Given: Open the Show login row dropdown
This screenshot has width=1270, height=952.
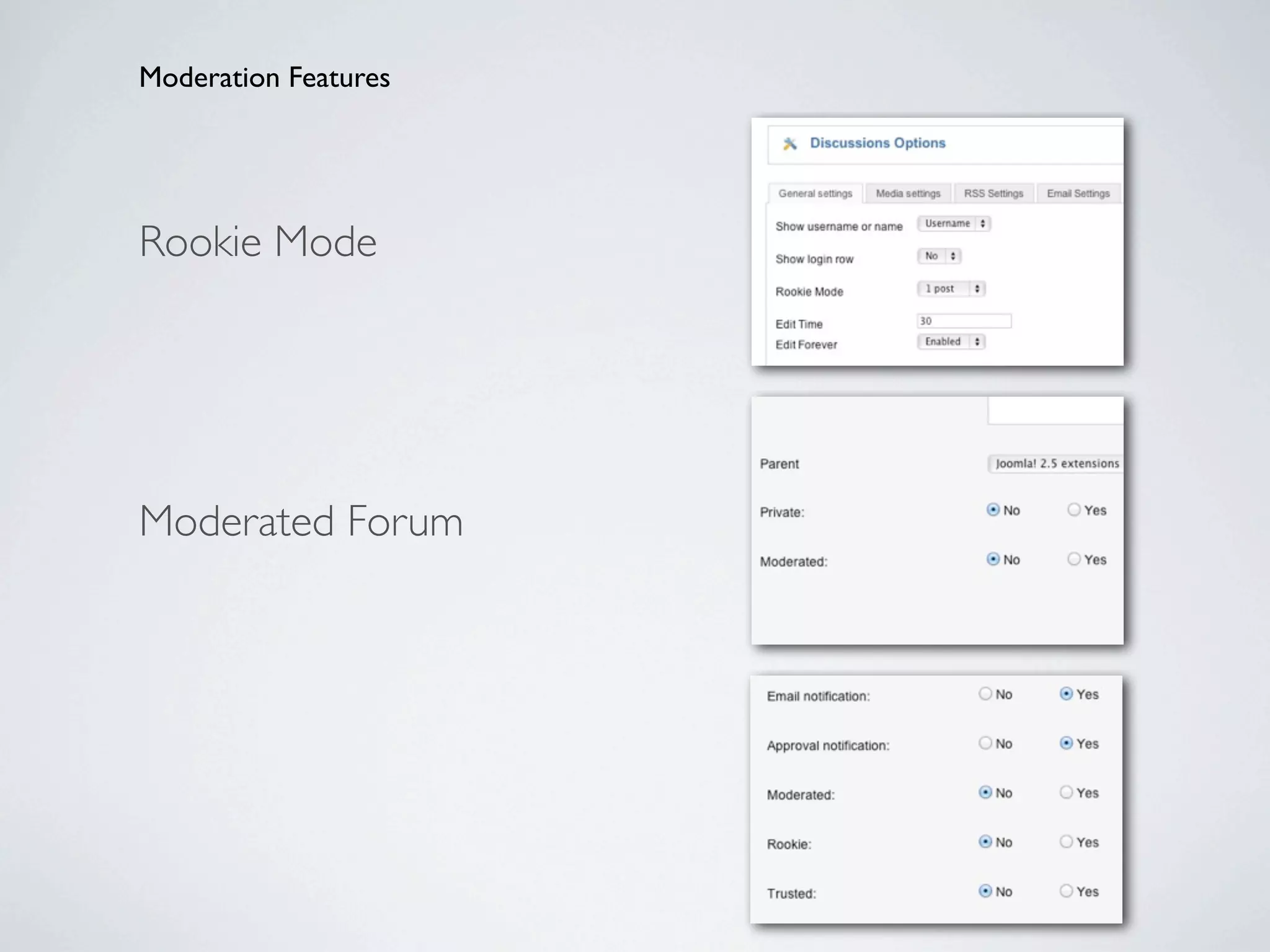Looking at the screenshot, I should tap(939, 256).
